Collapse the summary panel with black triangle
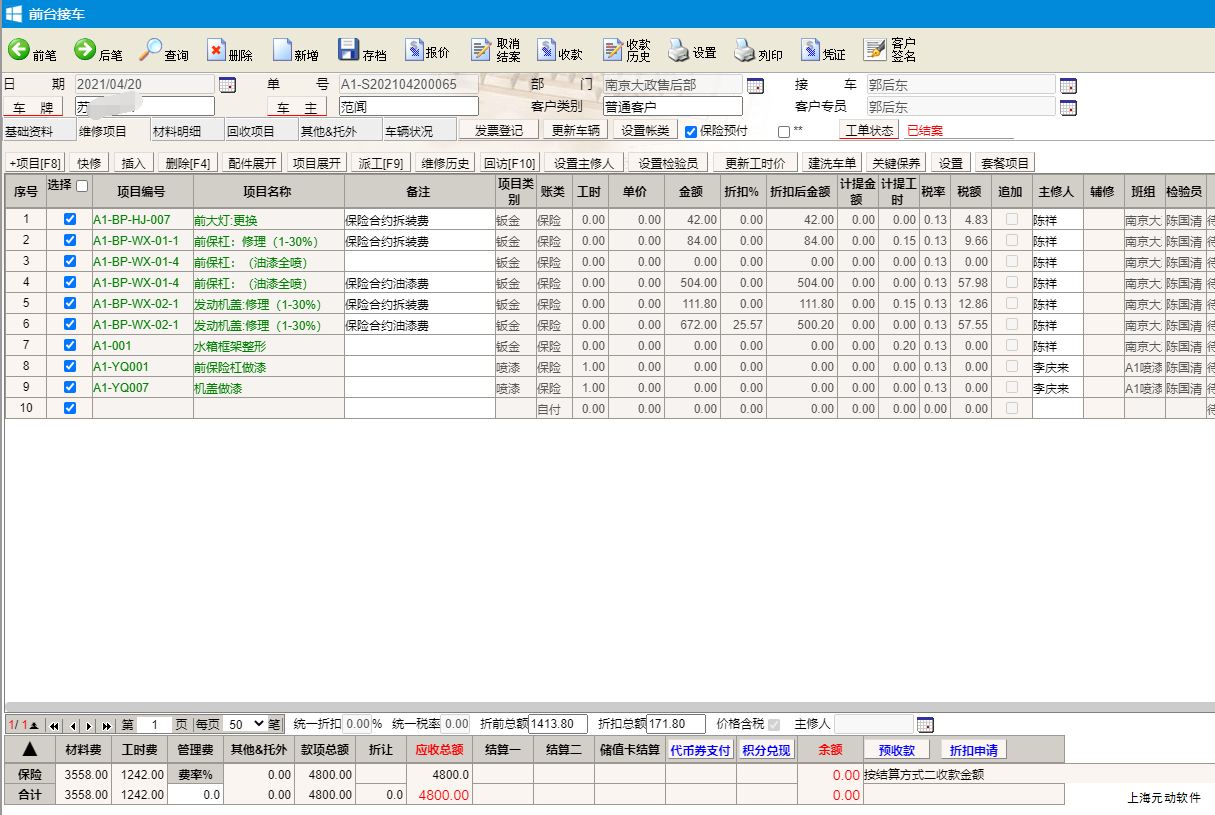Image resolution: width=1215 pixels, height=815 pixels. pyautogui.click(x=30, y=750)
